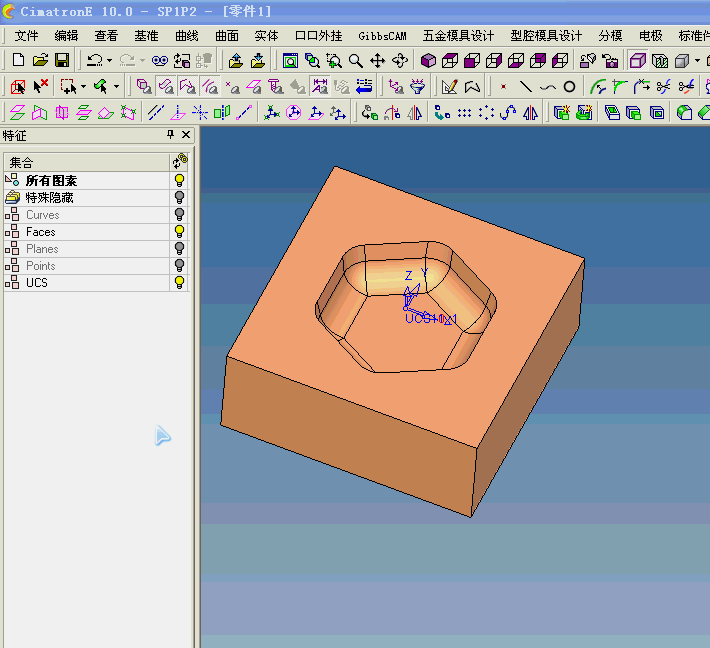
Task: Show the Planes set via its bulb
Action: (179, 249)
